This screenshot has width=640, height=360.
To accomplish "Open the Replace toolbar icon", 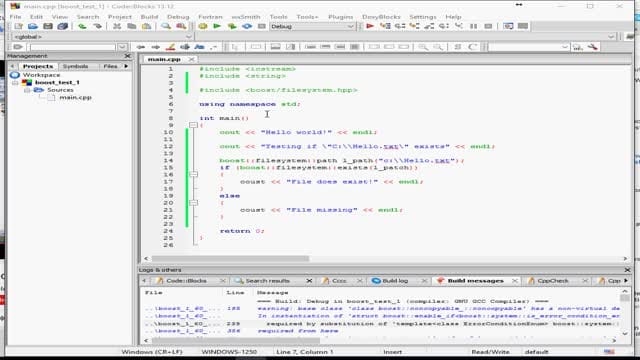I will click(181, 26).
